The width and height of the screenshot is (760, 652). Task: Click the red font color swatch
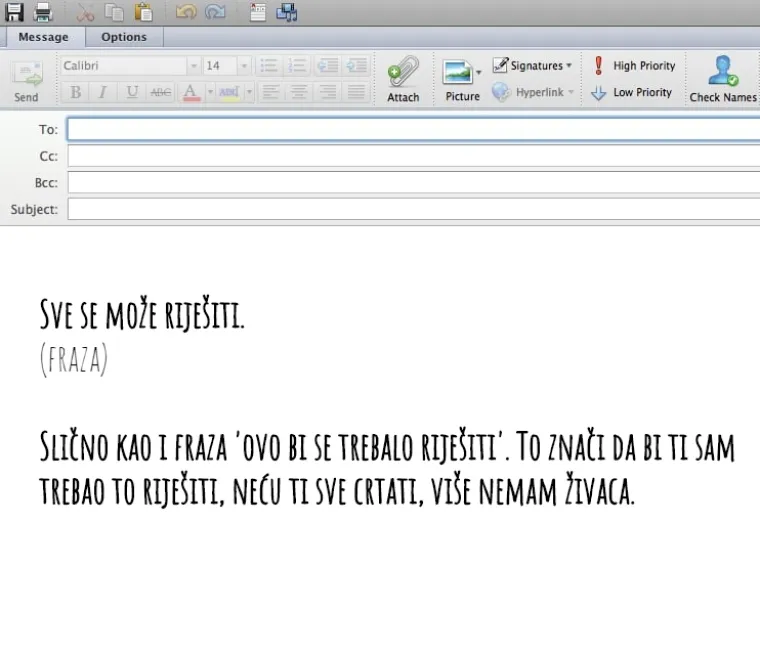[190, 92]
